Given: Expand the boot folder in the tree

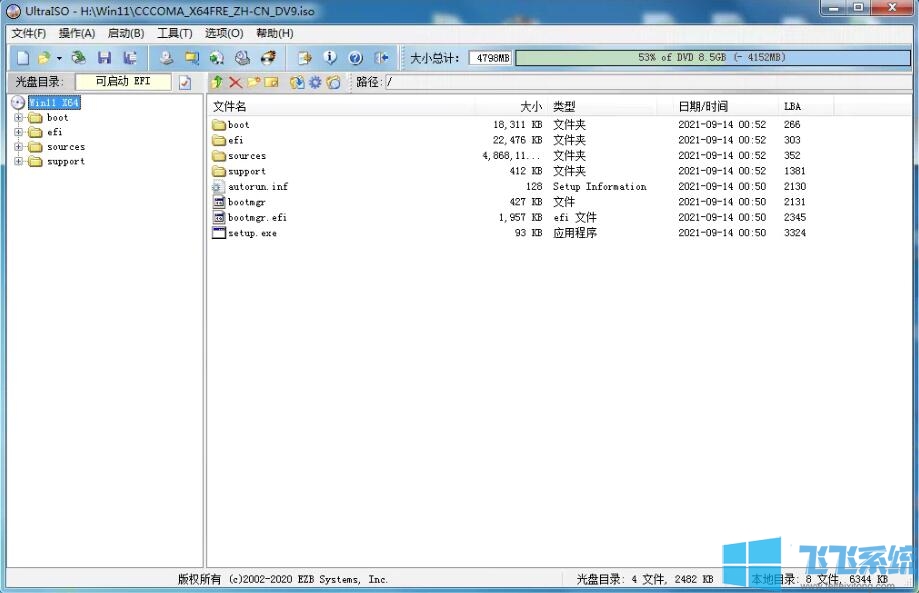Looking at the screenshot, I should (x=18, y=117).
